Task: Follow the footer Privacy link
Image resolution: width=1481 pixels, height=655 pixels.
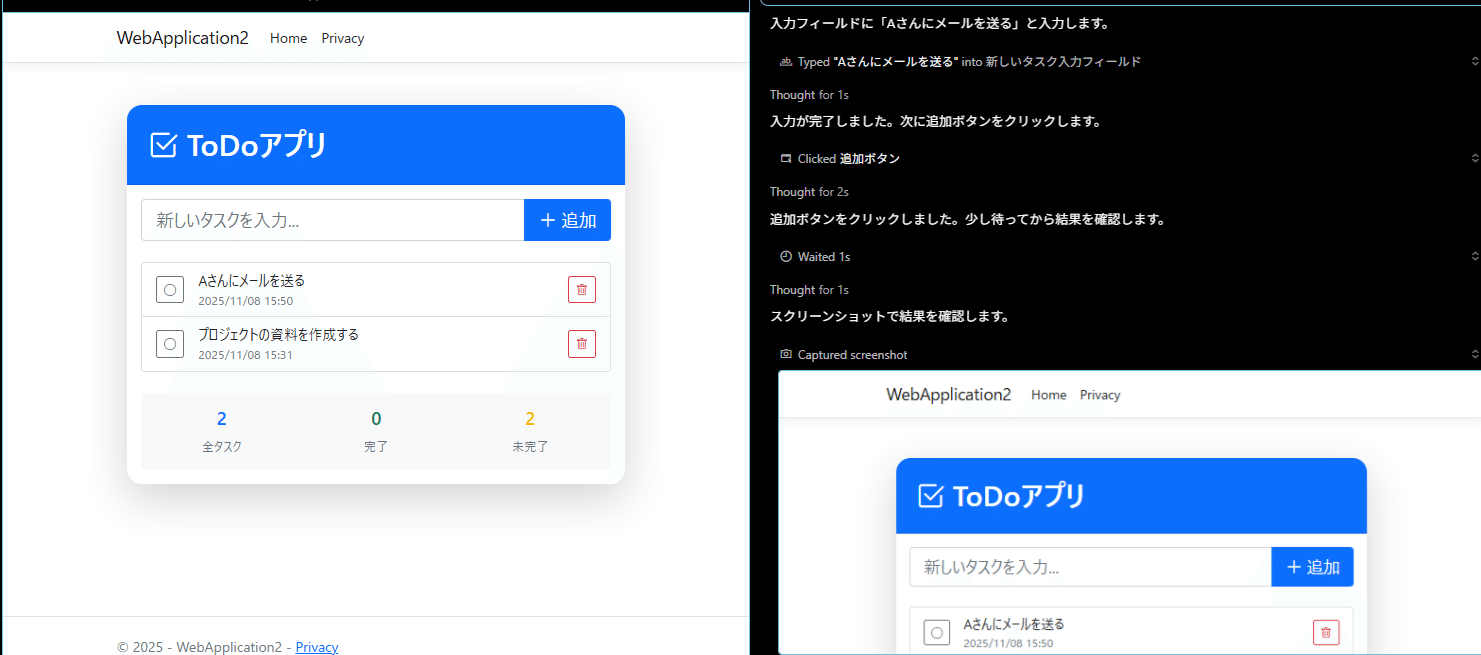Action: (x=317, y=647)
